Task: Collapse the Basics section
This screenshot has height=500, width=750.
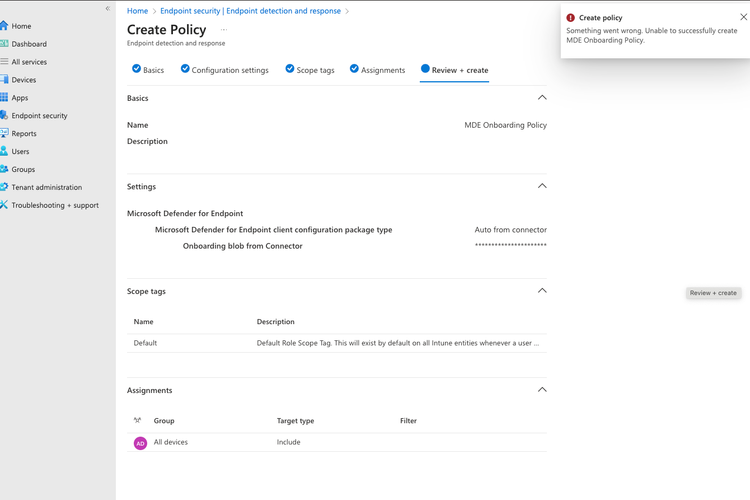Action: [x=542, y=98]
